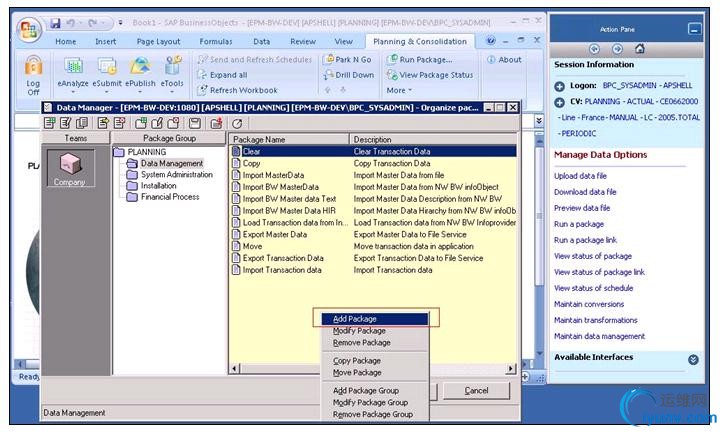Click the Copy Package toolbar icon
The width and height of the screenshot is (723, 434).
(x=82, y=123)
